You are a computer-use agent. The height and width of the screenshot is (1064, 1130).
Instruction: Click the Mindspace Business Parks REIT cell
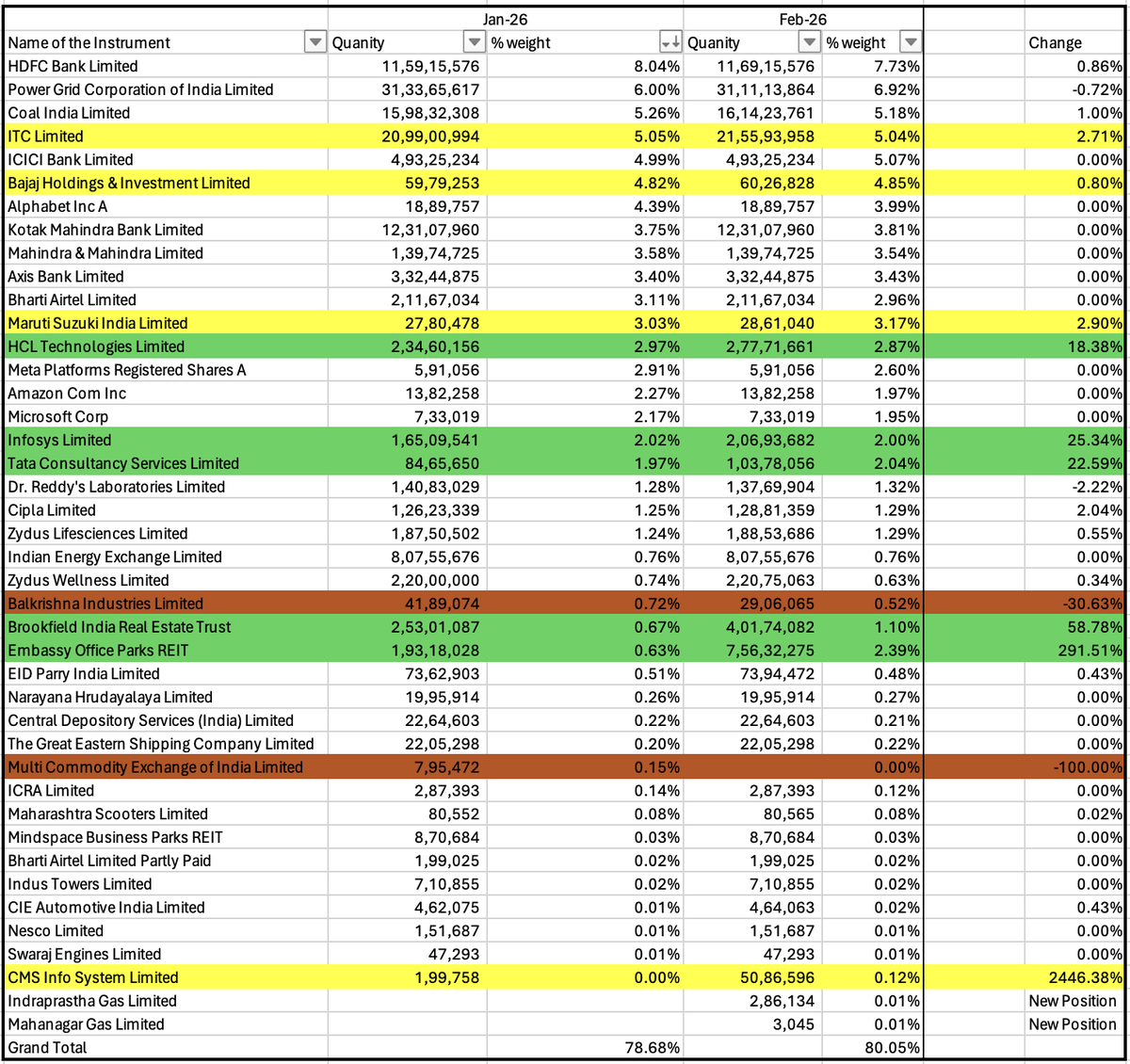pyautogui.click(x=166, y=837)
